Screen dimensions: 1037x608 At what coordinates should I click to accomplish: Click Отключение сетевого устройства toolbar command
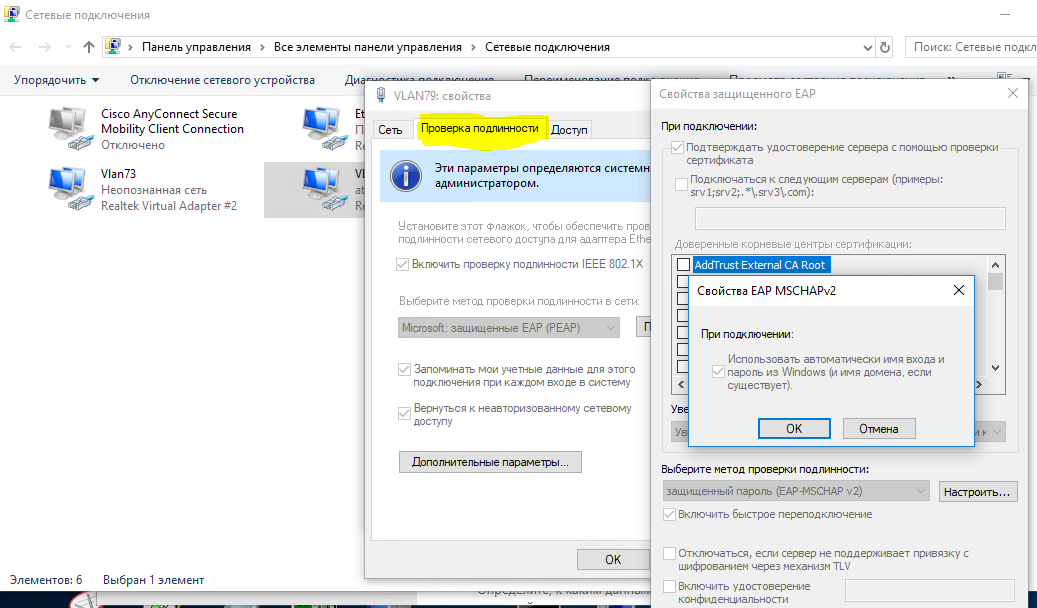pyautogui.click(x=222, y=80)
